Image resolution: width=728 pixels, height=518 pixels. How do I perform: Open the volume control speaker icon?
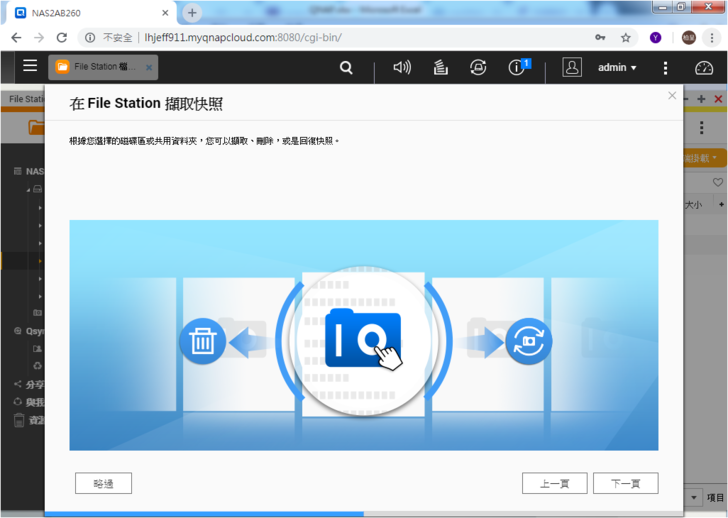click(402, 68)
